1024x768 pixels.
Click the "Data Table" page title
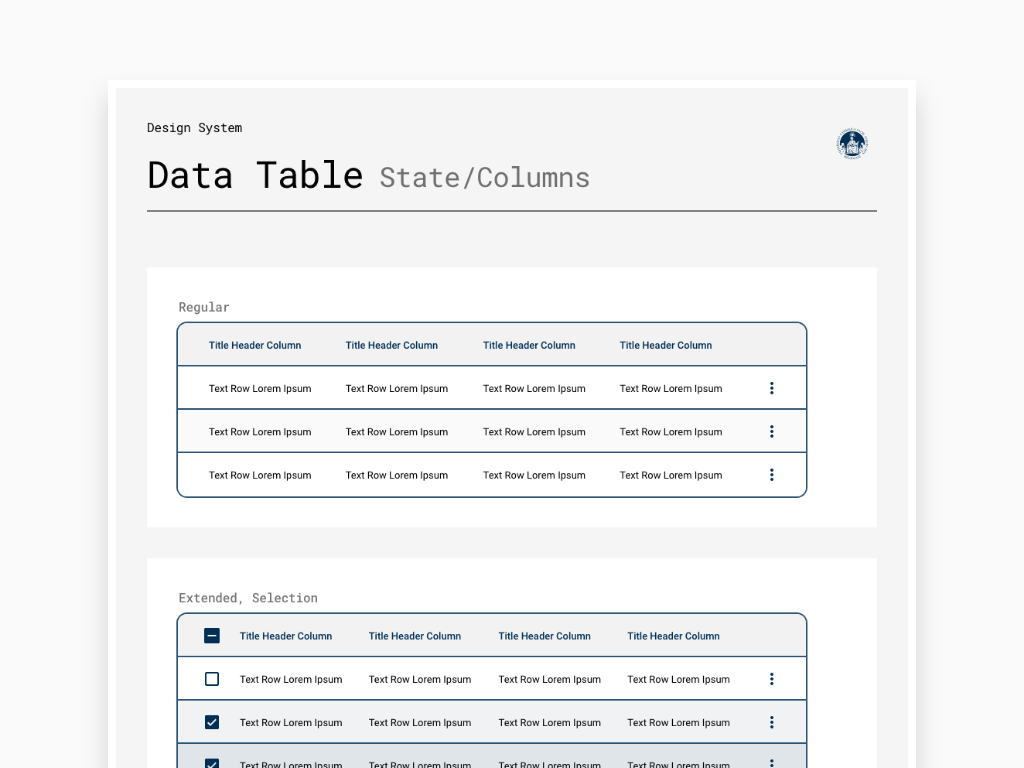point(255,175)
